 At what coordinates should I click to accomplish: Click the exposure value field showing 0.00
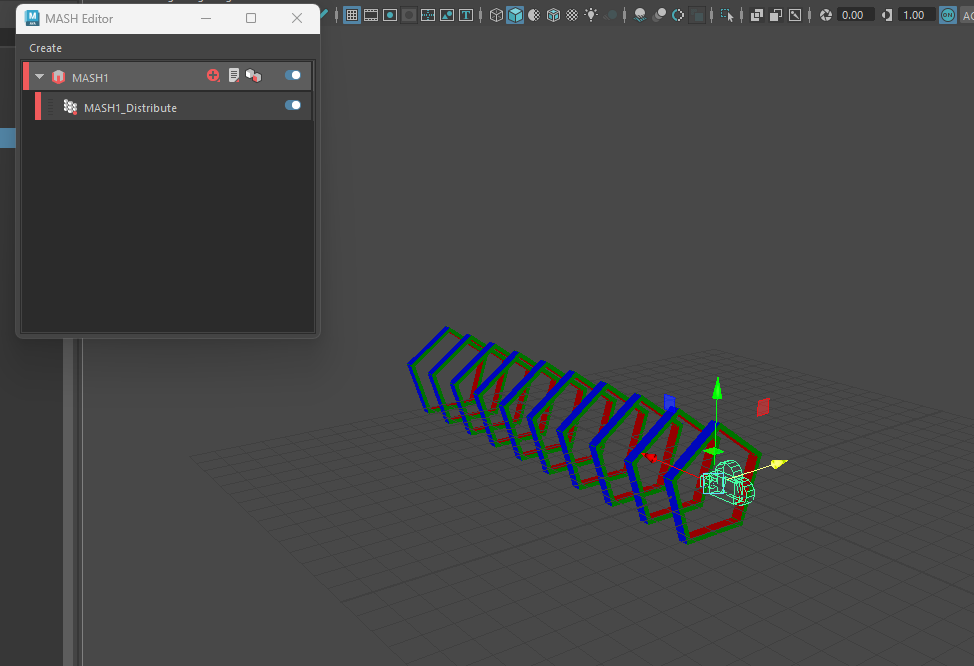click(853, 15)
